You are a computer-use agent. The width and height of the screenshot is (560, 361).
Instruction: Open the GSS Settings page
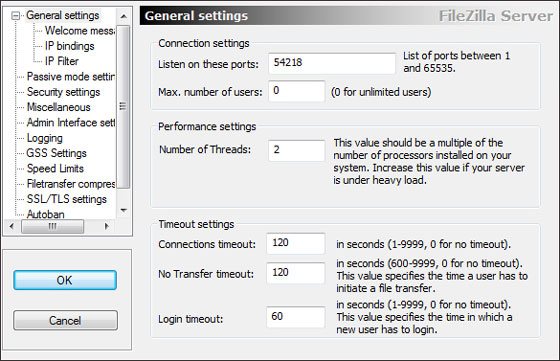[x=56, y=153]
